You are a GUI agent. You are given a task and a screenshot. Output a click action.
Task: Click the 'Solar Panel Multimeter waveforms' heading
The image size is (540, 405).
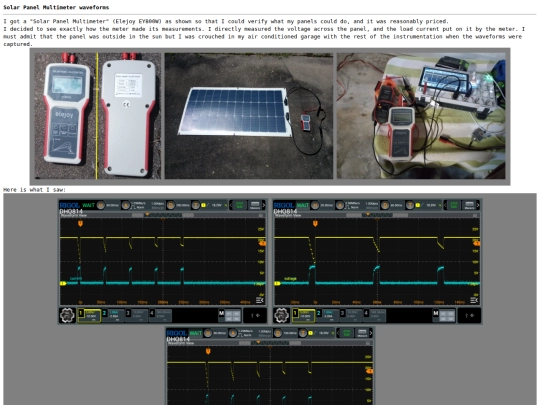(x=56, y=7)
